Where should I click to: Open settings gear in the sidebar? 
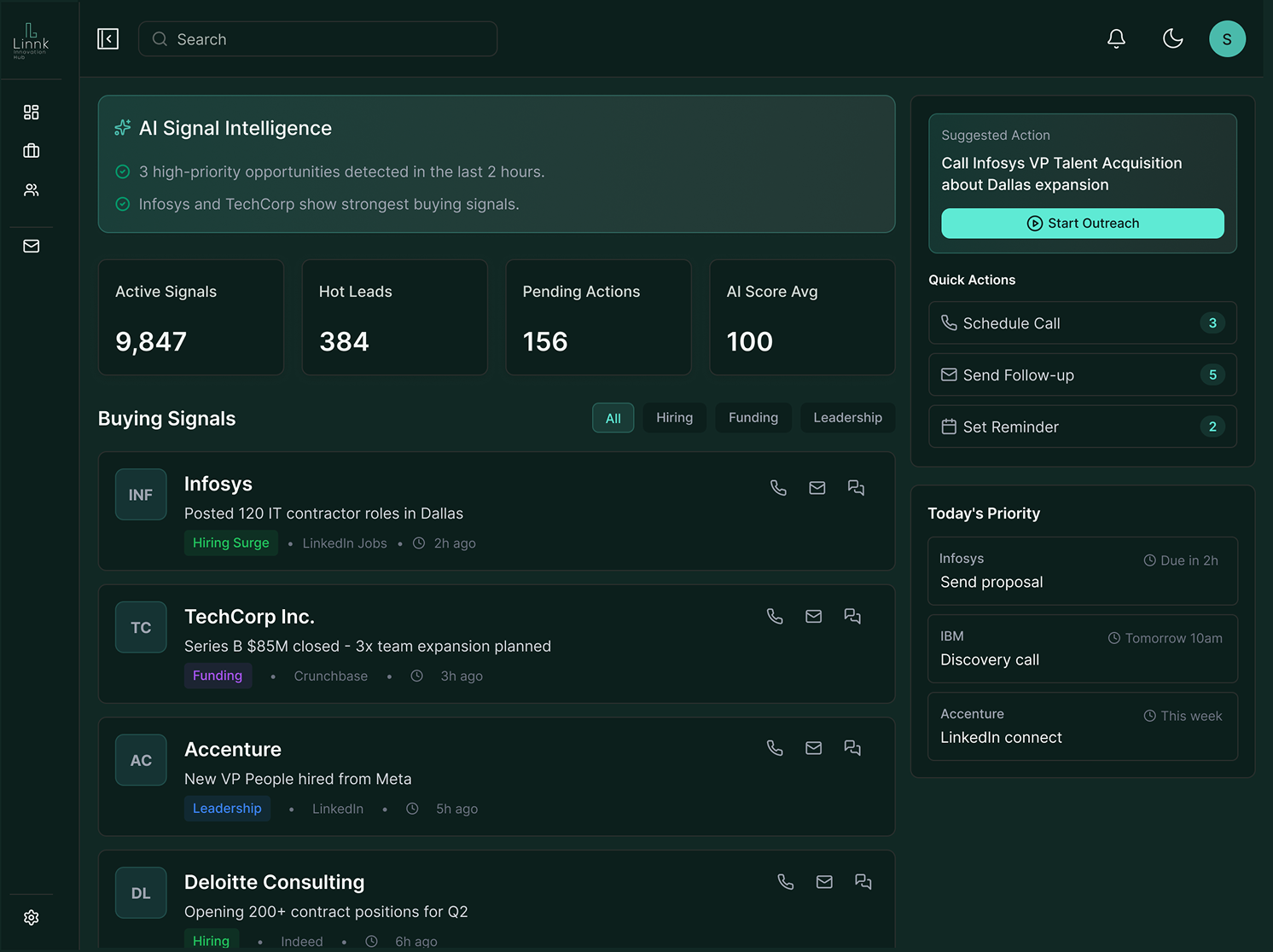coord(32,918)
